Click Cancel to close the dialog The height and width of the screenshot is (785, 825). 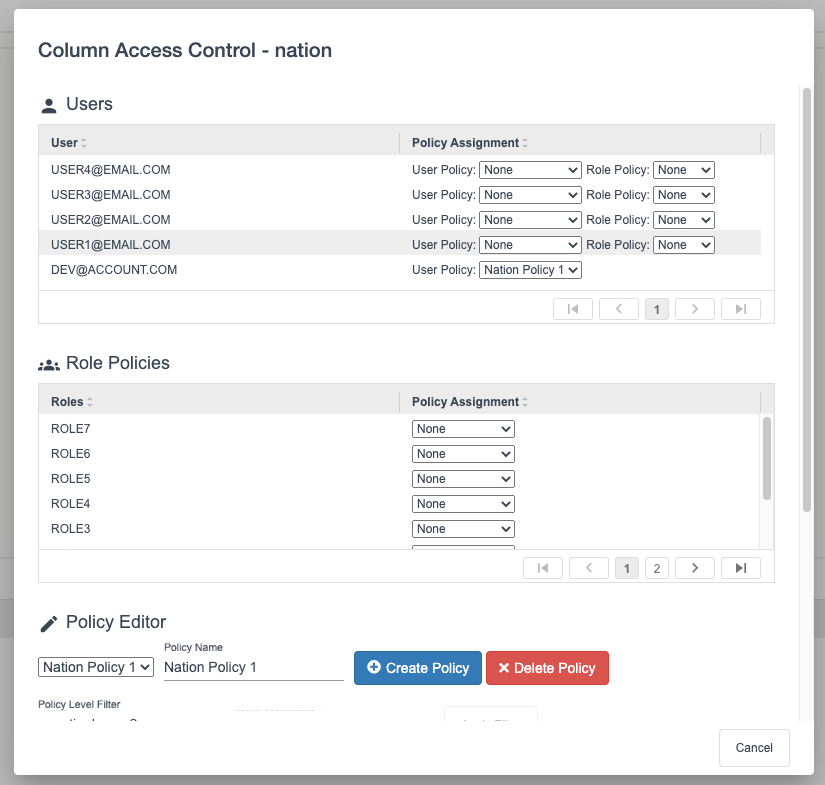754,747
